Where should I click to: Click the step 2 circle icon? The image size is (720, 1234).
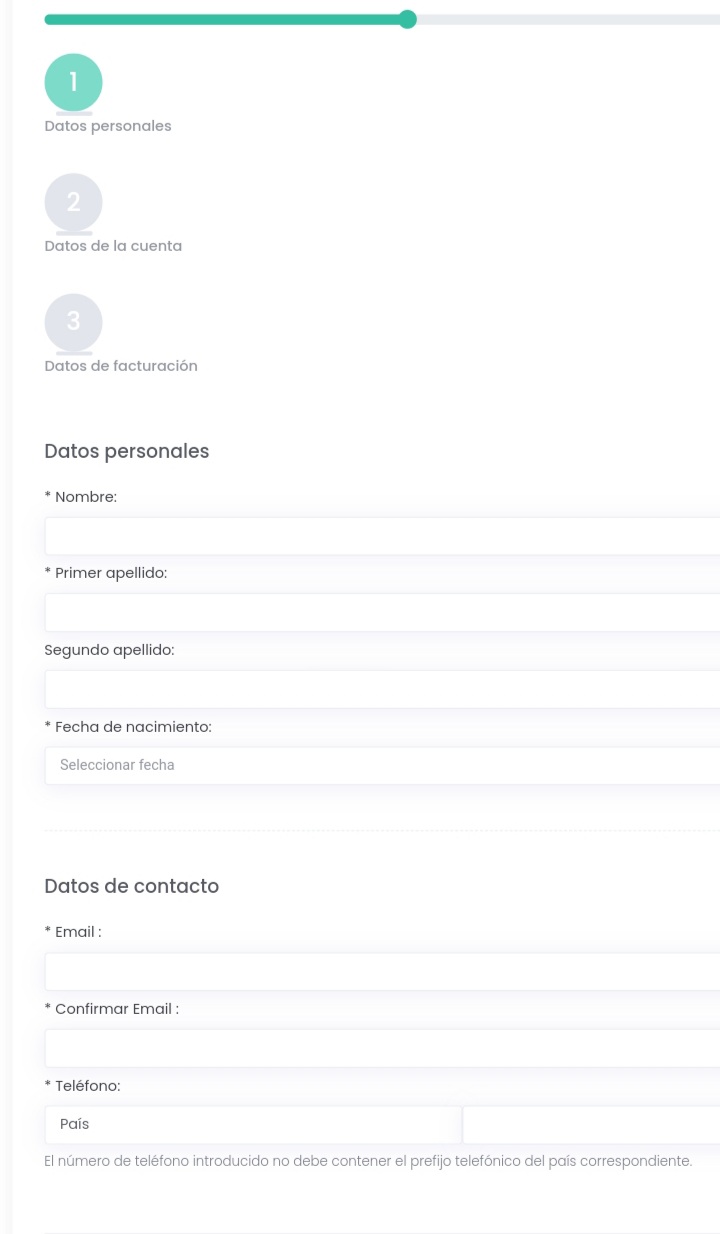73,203
